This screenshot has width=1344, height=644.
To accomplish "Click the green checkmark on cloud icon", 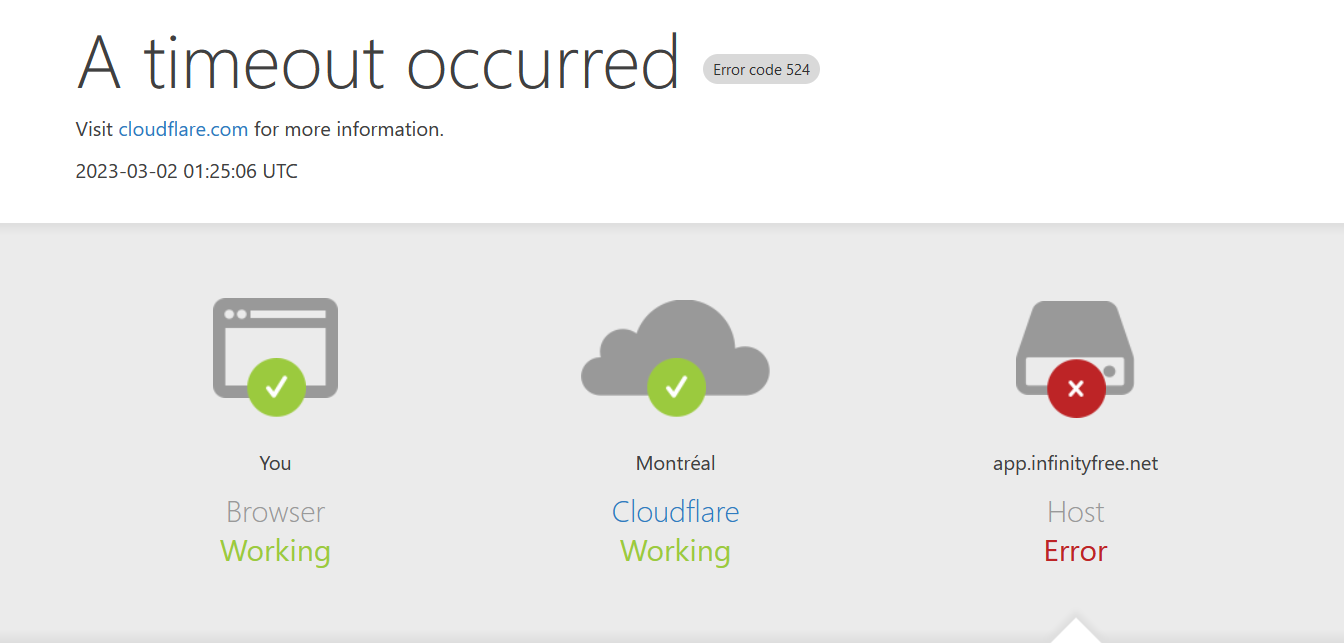I will [676, 387].
